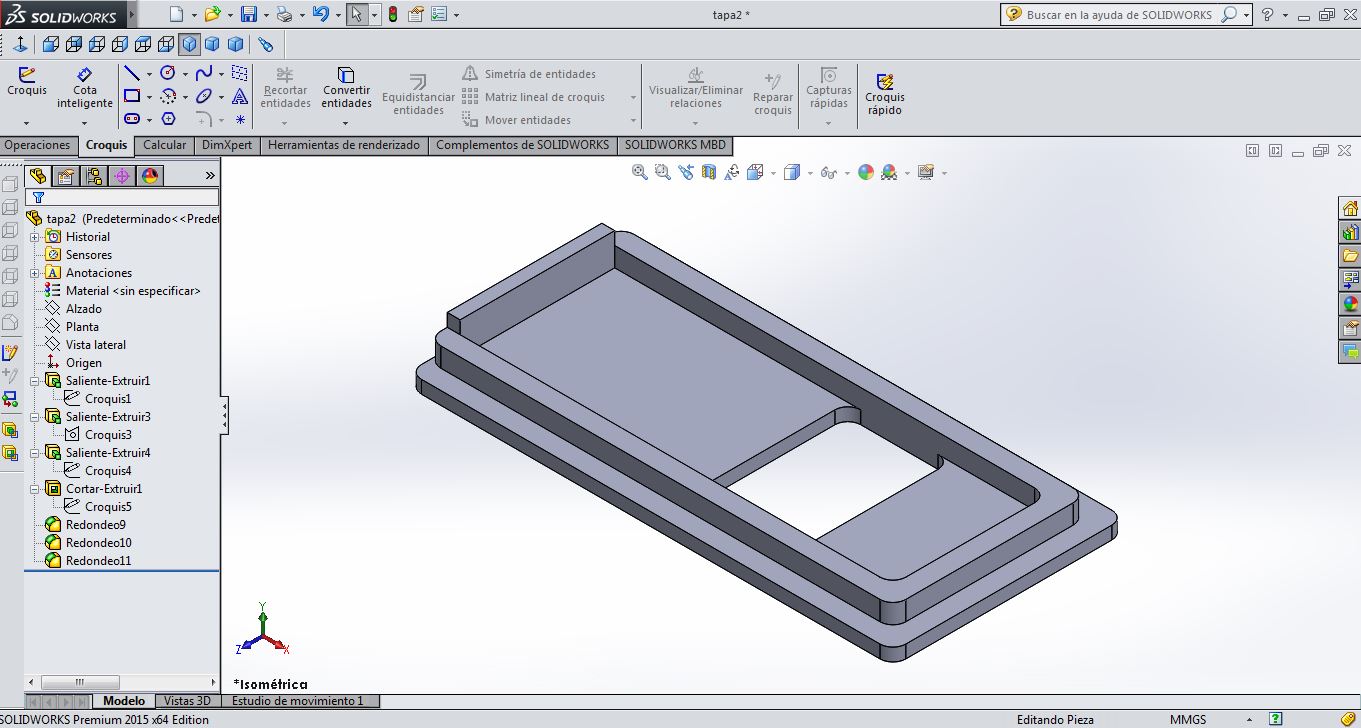The image size is (1361, 728).
Task: Open the SolidWorks Resources home icon in task pane
Action: [x=1350, y=208]
